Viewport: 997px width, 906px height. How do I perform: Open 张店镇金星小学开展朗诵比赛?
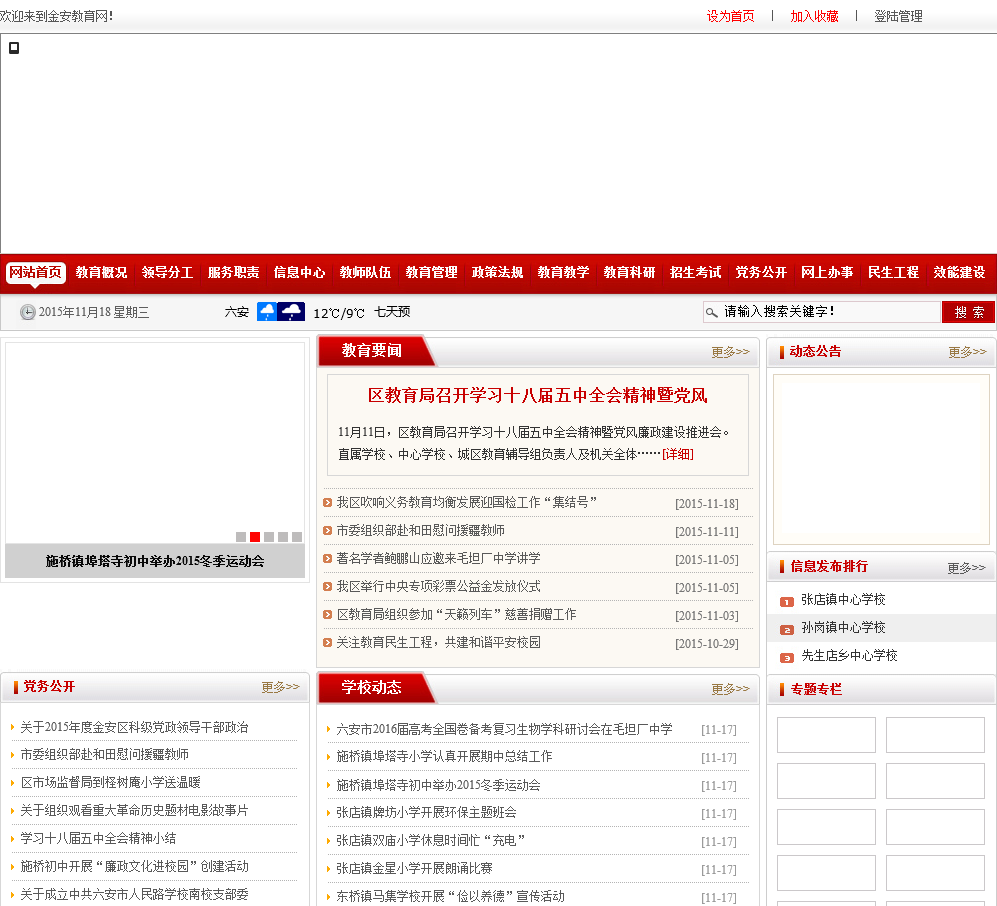pos(415,868)
